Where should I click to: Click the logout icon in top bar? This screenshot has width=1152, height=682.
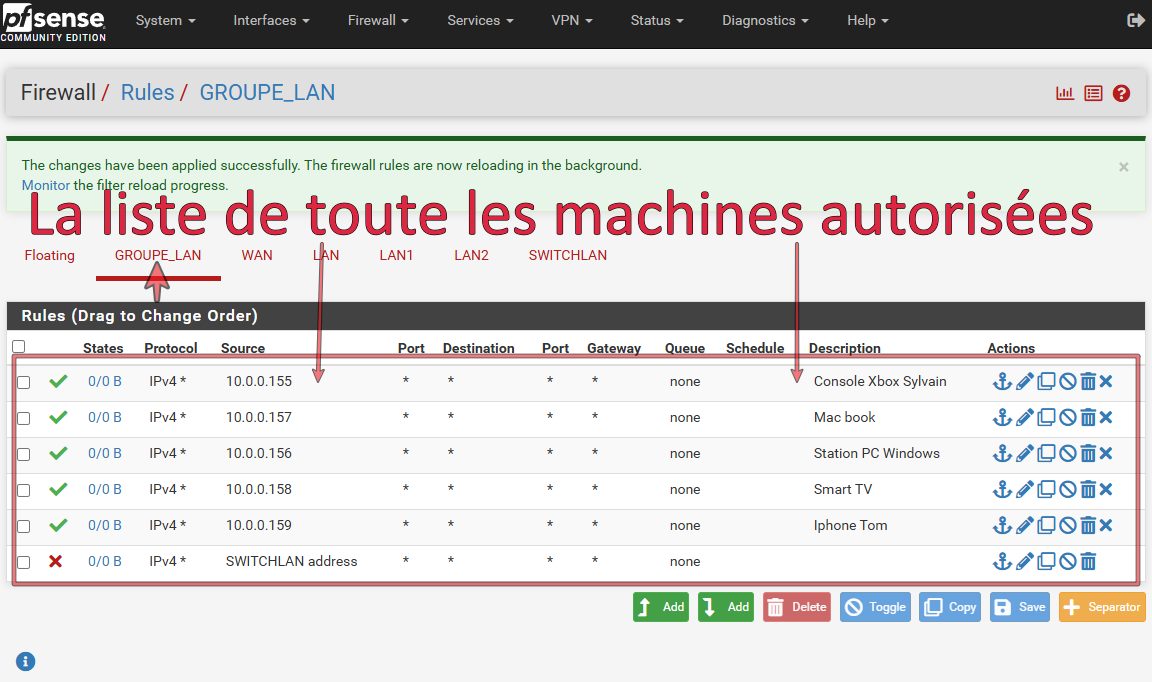tap(1136, 20)
